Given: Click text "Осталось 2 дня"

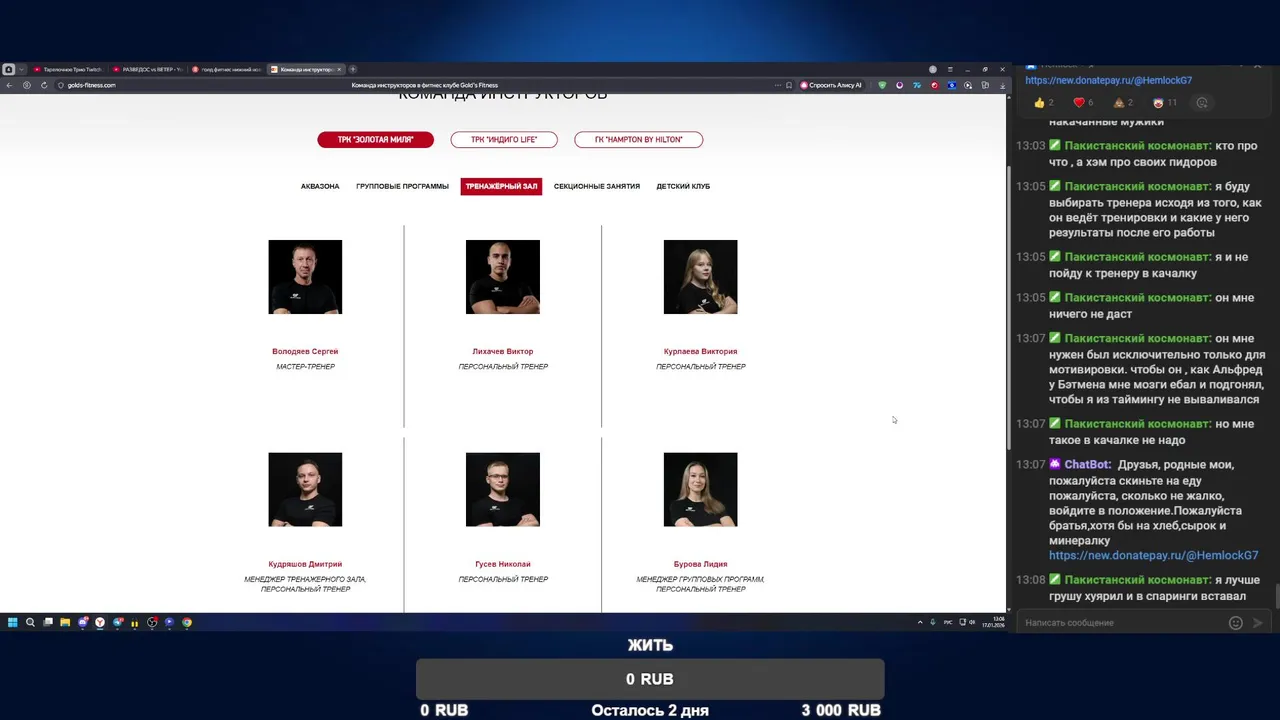Looking at the screenshot, I should [x=650, y=710].
